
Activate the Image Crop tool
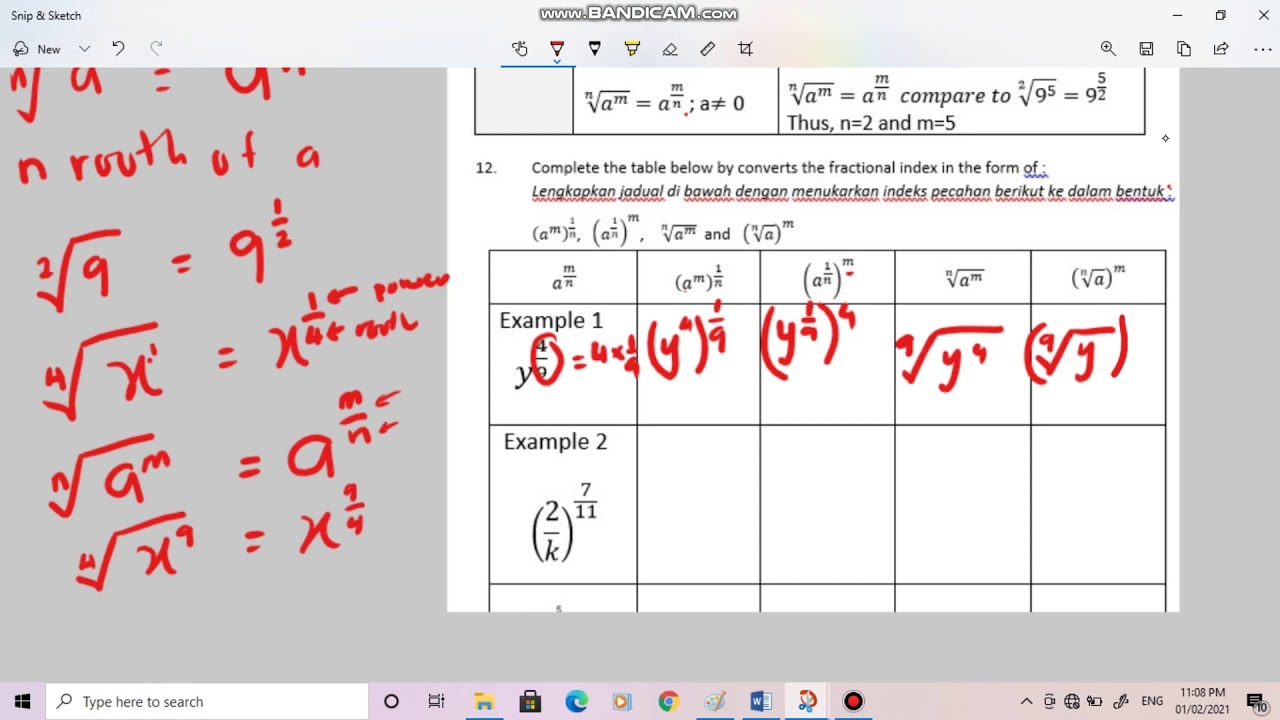(x=745, y=48)
